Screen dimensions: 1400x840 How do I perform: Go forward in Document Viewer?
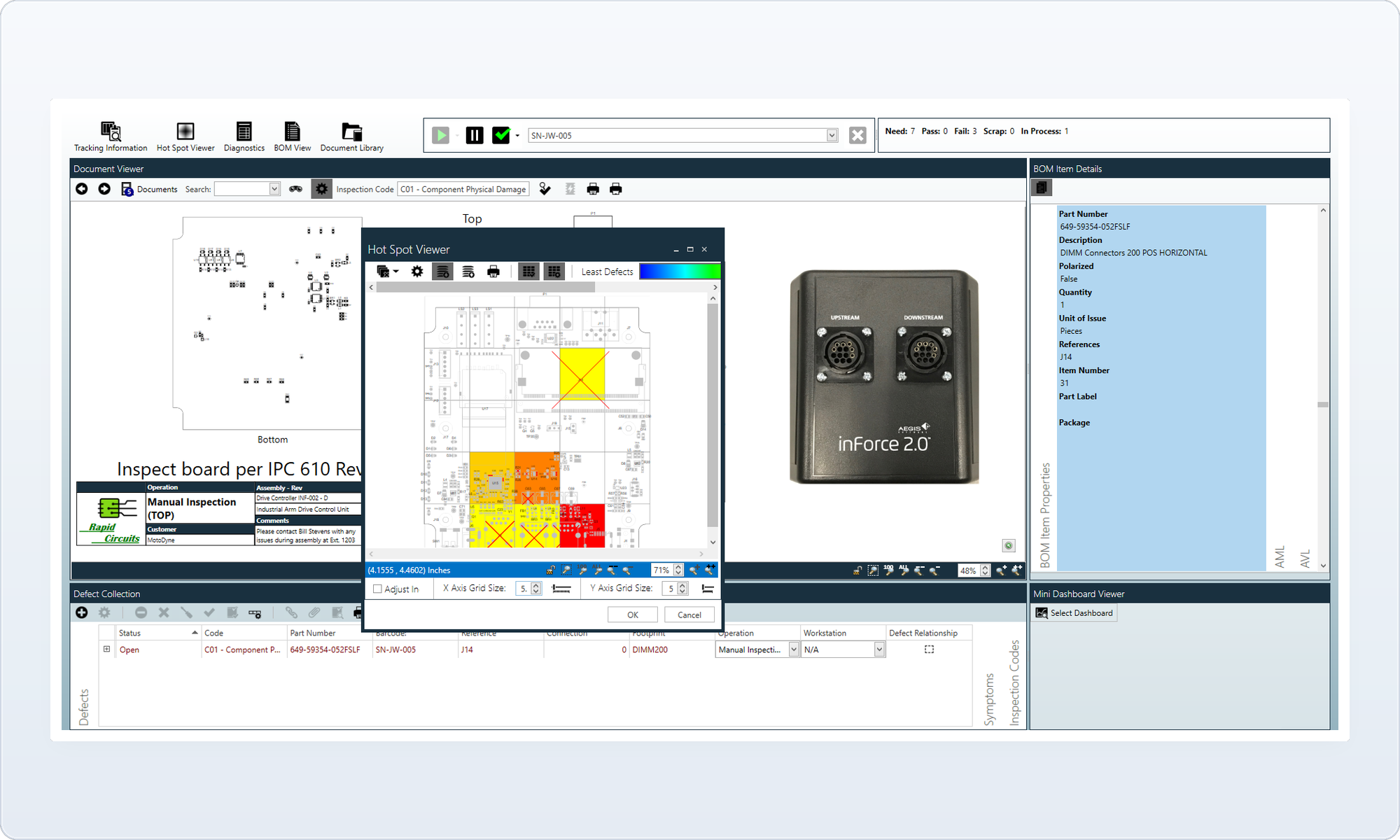pos(104,189)
